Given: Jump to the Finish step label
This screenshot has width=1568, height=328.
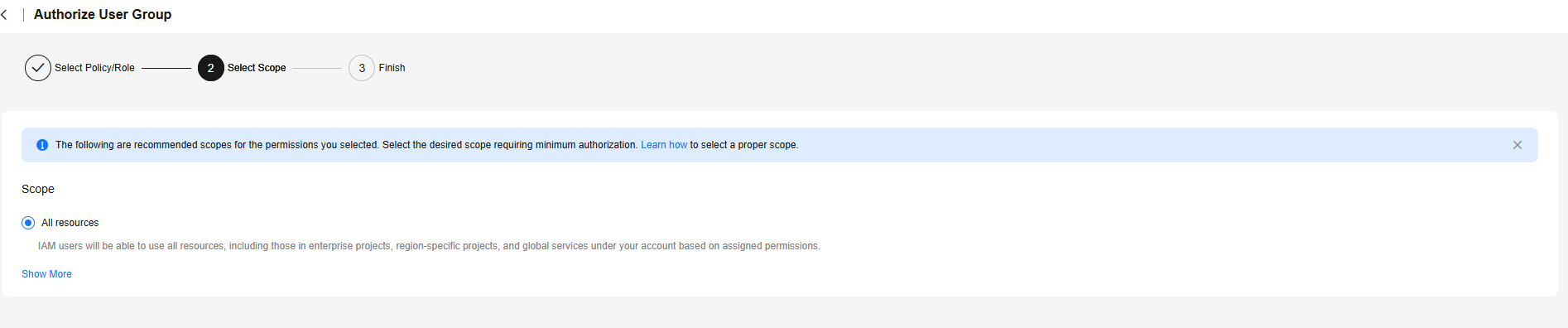Looking at the screenshot, I should point(392,68).
